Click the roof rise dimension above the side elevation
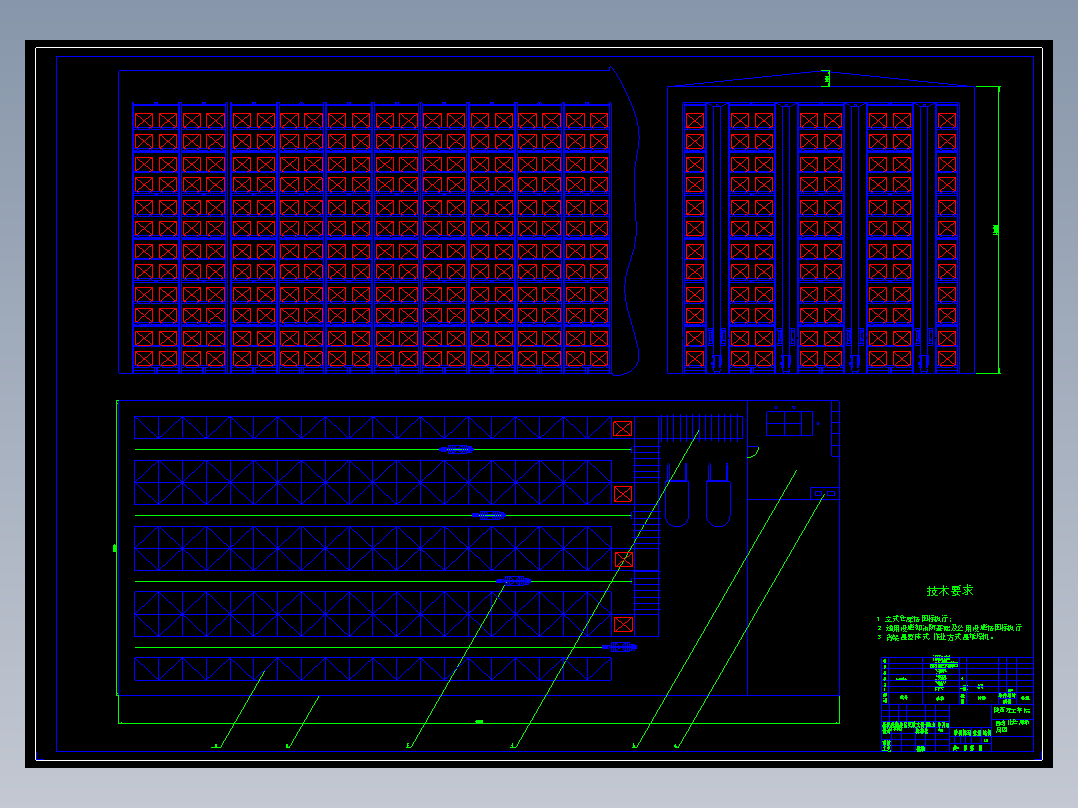Image resolution: width=1078 pixels, height=808 pixels. (x=826, y=79)
